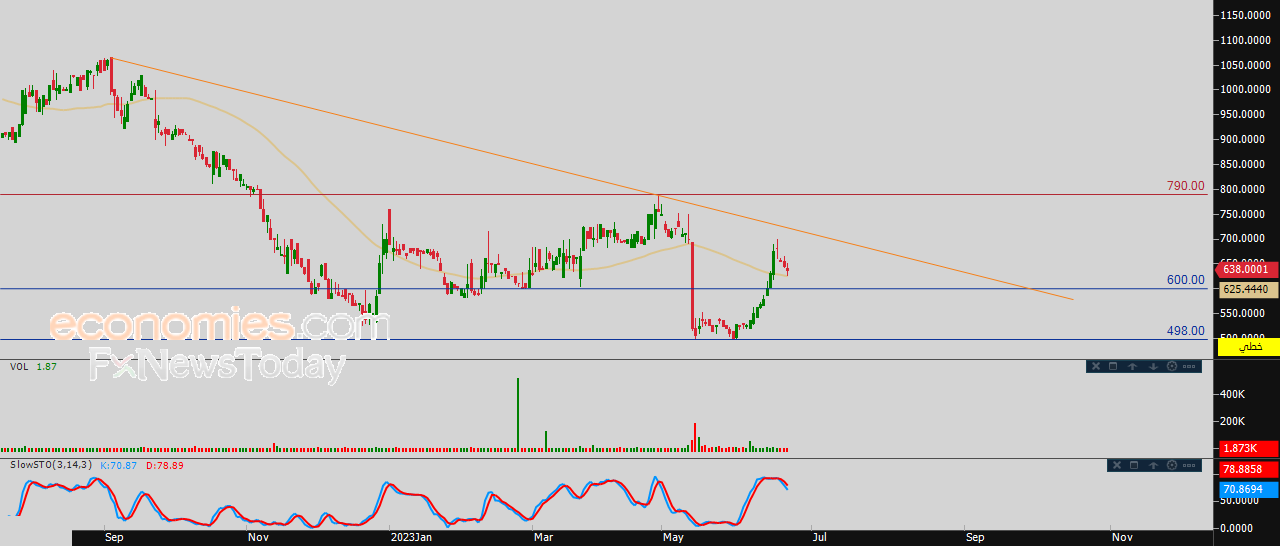Maximize the volume panel with window icon
1280x546 pixels.
(1113, 366)
